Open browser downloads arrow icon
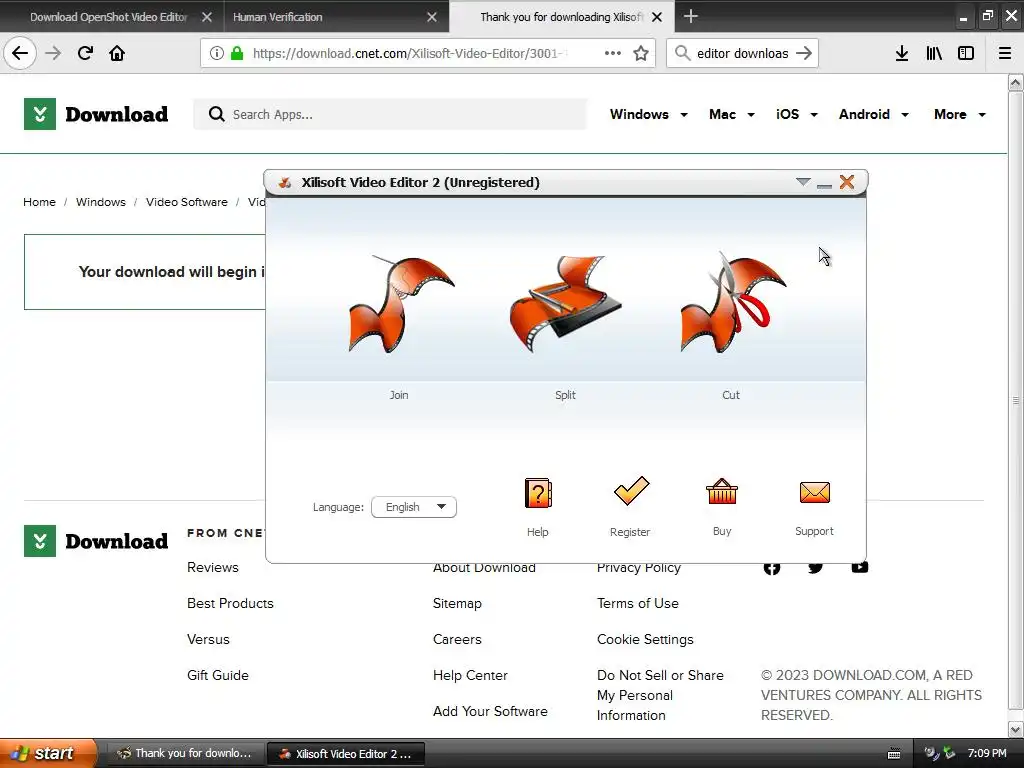1024x768 pixels. click(x=902, y=53)
